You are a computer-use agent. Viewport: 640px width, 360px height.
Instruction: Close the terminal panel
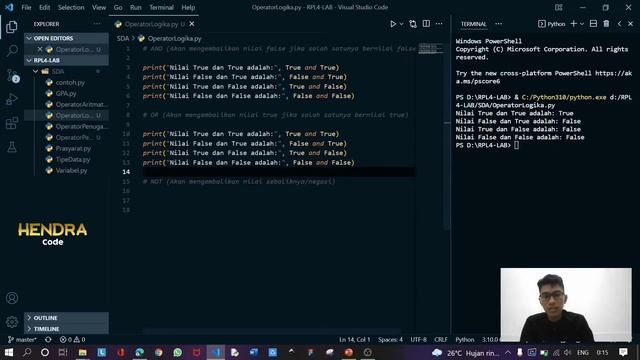point(630,24)
